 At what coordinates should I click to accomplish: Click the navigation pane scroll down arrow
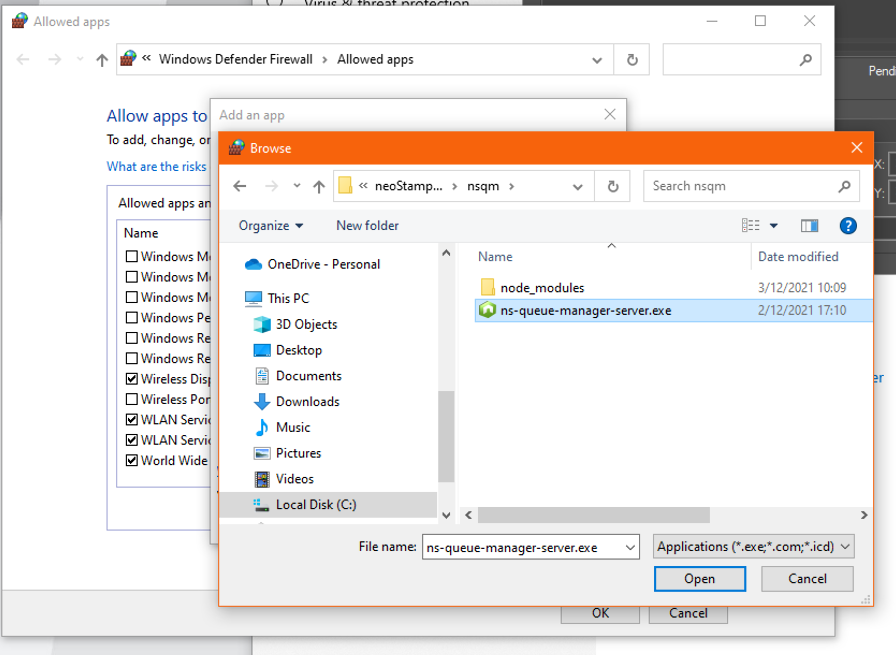(x=446, y=515)
